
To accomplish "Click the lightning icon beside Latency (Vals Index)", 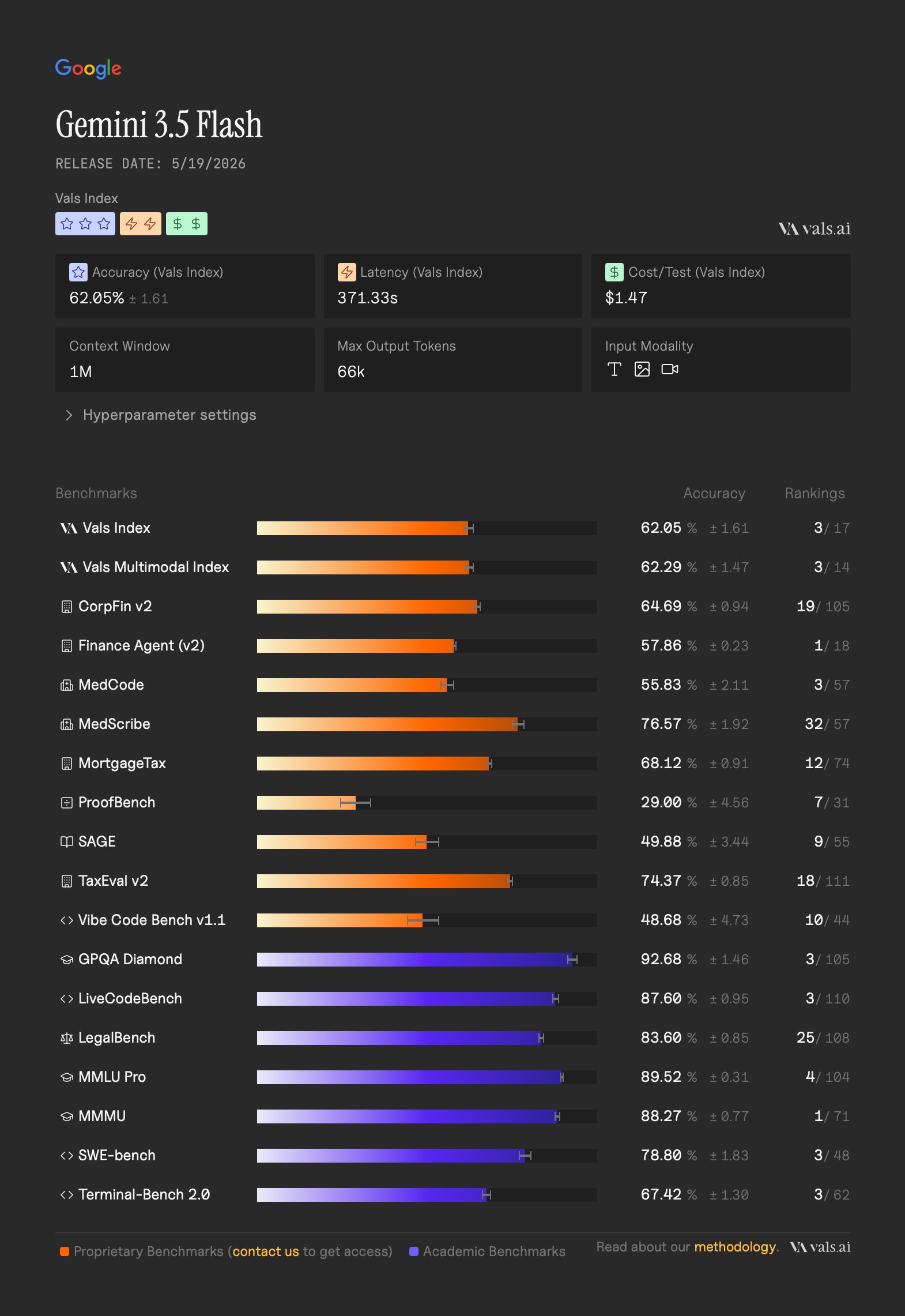I will [346, 272].
